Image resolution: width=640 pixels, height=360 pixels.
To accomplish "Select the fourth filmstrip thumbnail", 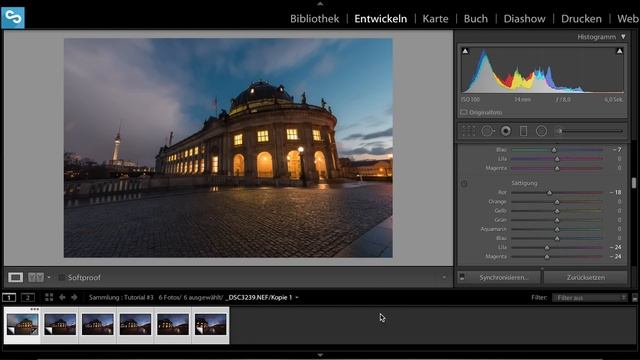I will (x=135, y=325).
